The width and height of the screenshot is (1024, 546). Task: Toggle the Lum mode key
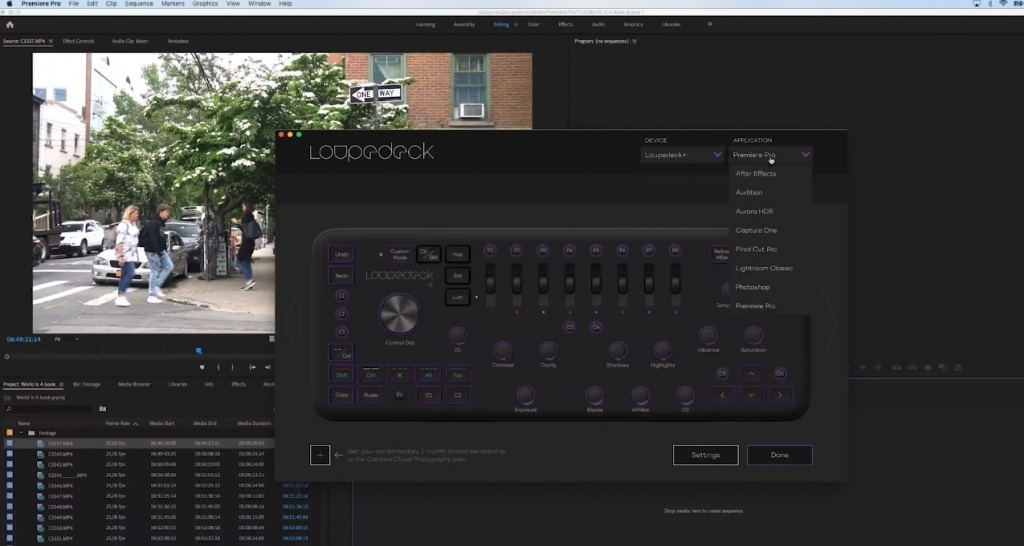(x=458, y=297)
